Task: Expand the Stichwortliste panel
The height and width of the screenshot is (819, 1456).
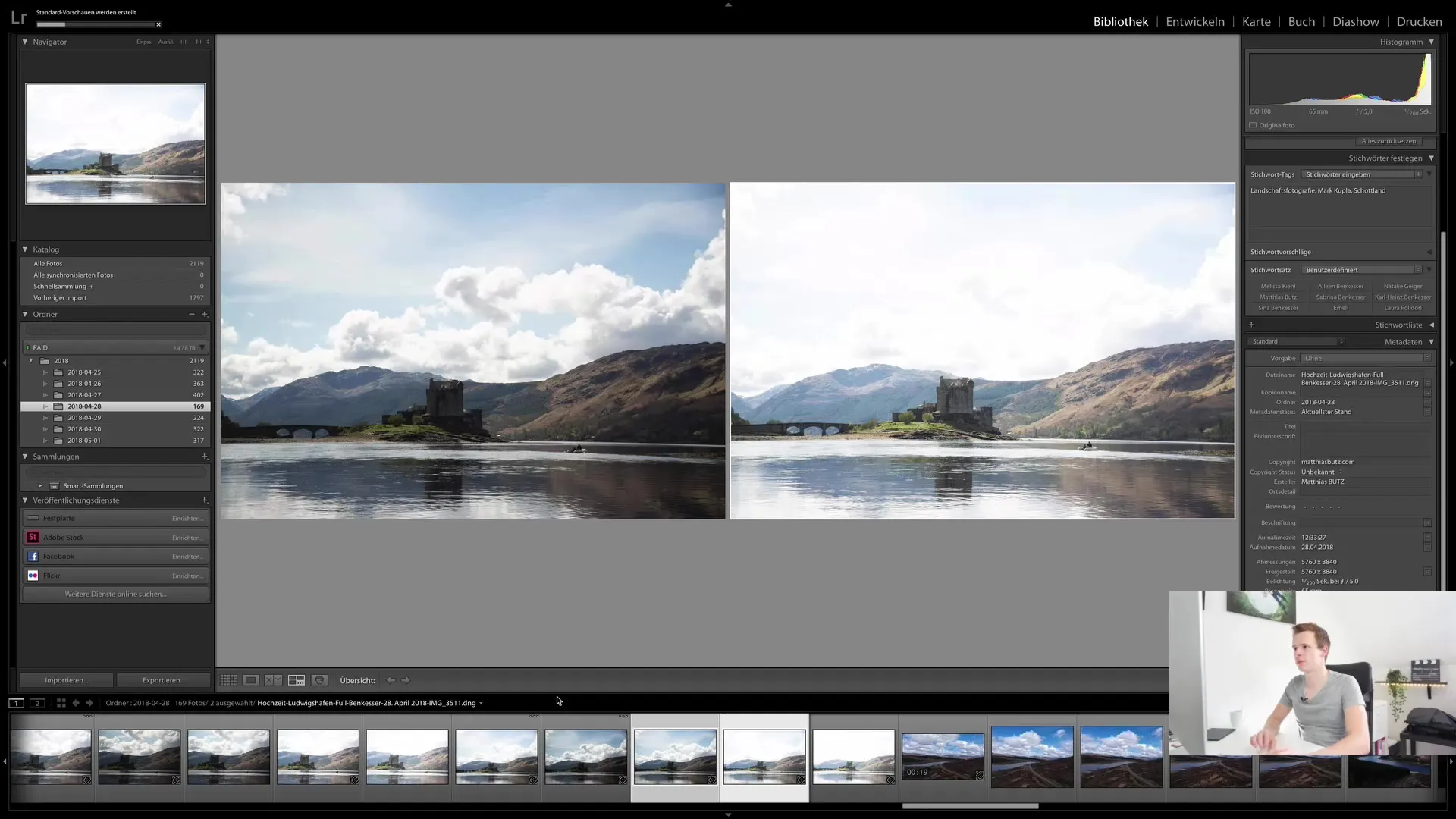Action: coord(1431,325)
